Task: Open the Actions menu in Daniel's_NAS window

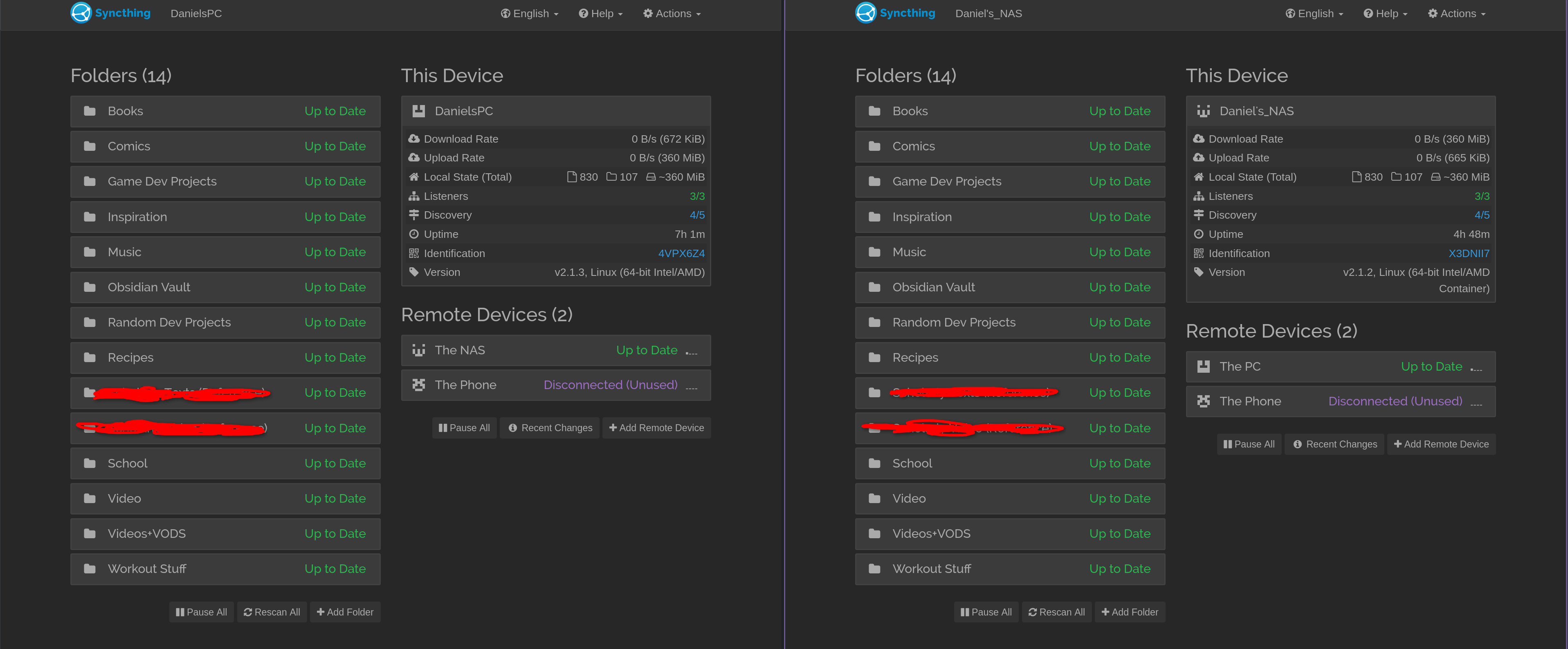Action: click(1457, 13)
